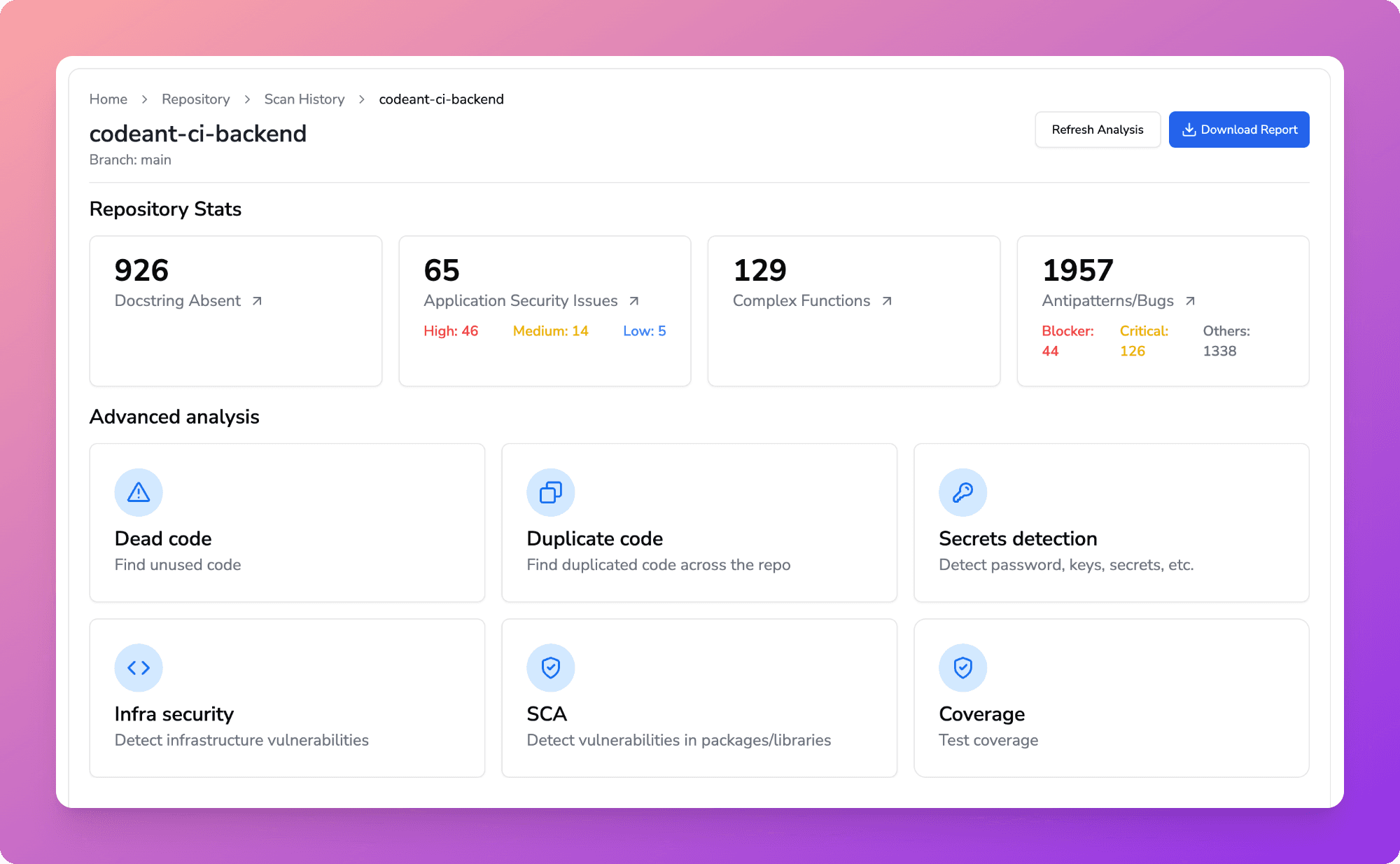Image resolution: width=1400 pixels, height=864 pixels.
Task: Open the arrow icon beside Docstring Absent
Action: tap(257, 301)
